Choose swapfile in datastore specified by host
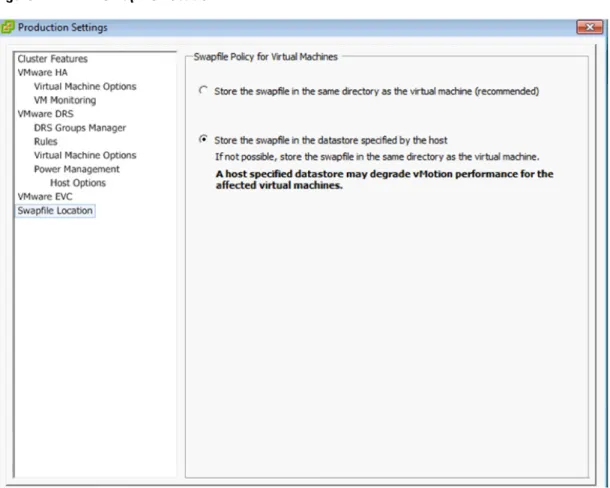This screenshot has width=610, height=488. click(x=203, y=139)
